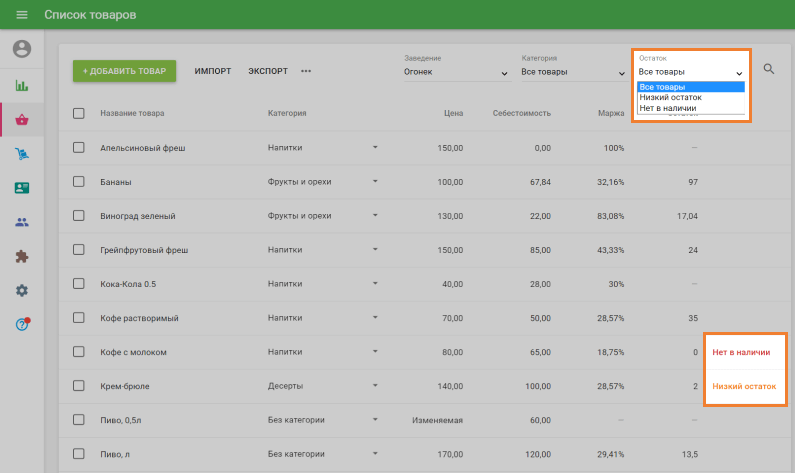Expand category dropdown for Бананы
This screenshot has width=795, height=473.
coord(375,181)
